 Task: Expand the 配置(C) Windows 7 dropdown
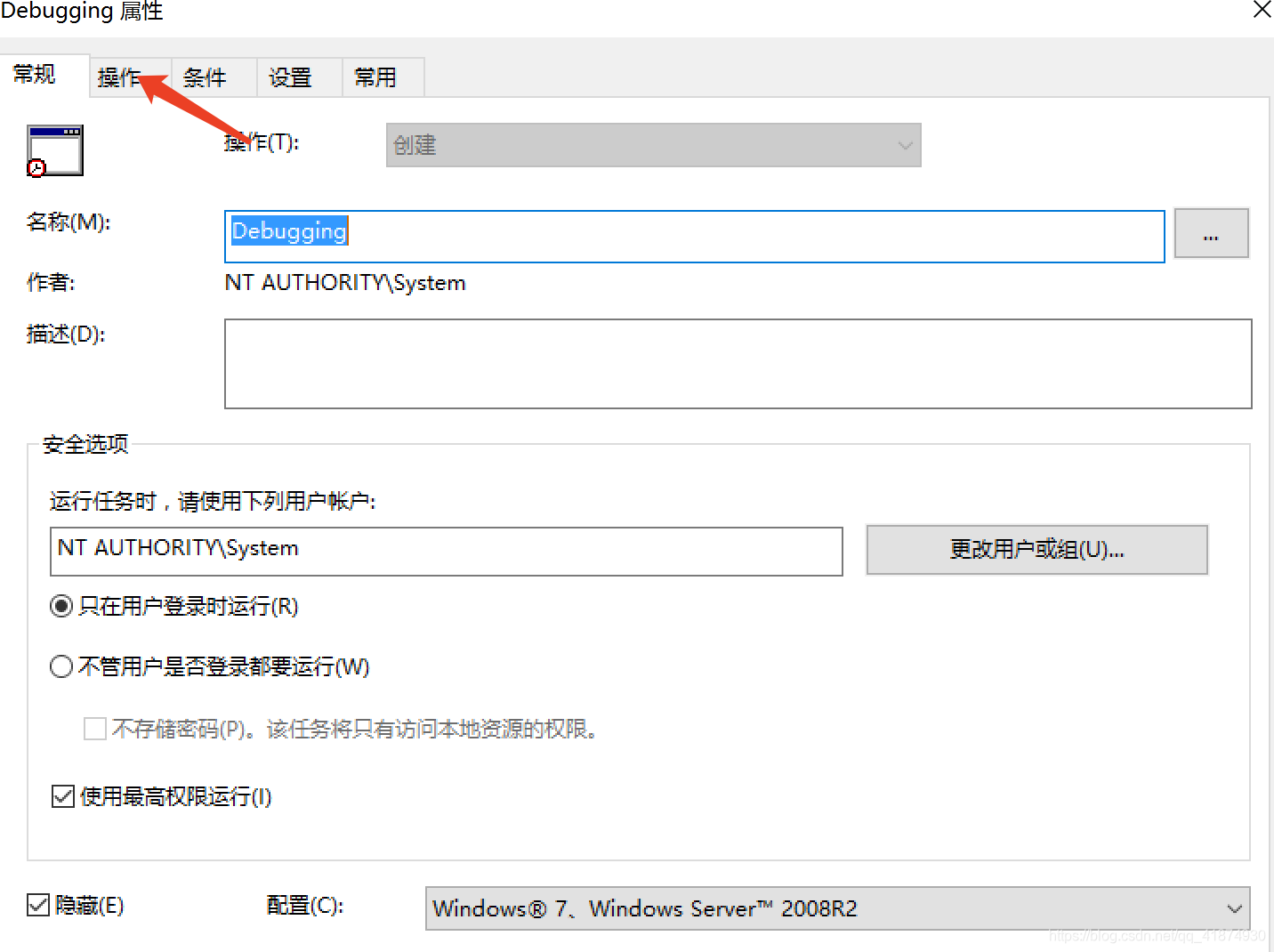pos(837,908)
